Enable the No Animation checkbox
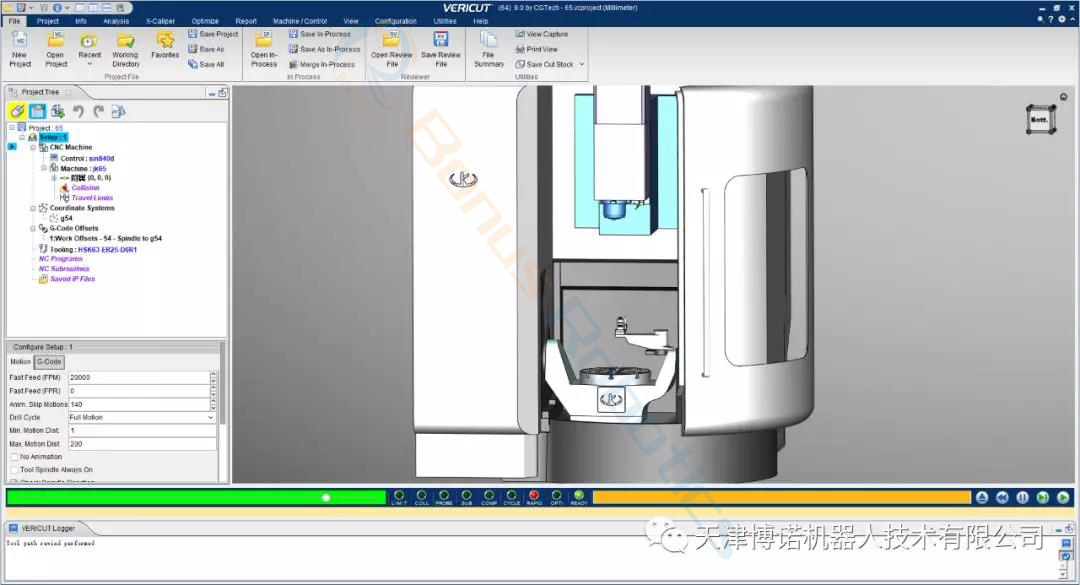Screen dimensions: 1080x585 14,456
